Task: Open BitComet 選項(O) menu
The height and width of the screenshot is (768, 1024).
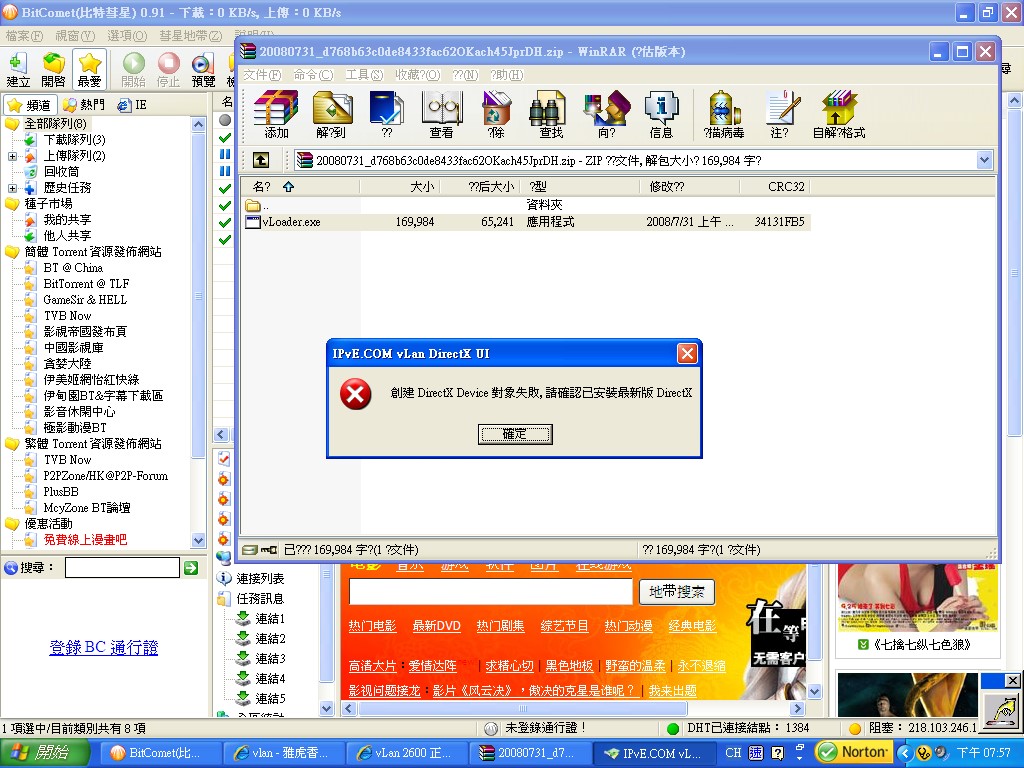Action: pos(127,35)
